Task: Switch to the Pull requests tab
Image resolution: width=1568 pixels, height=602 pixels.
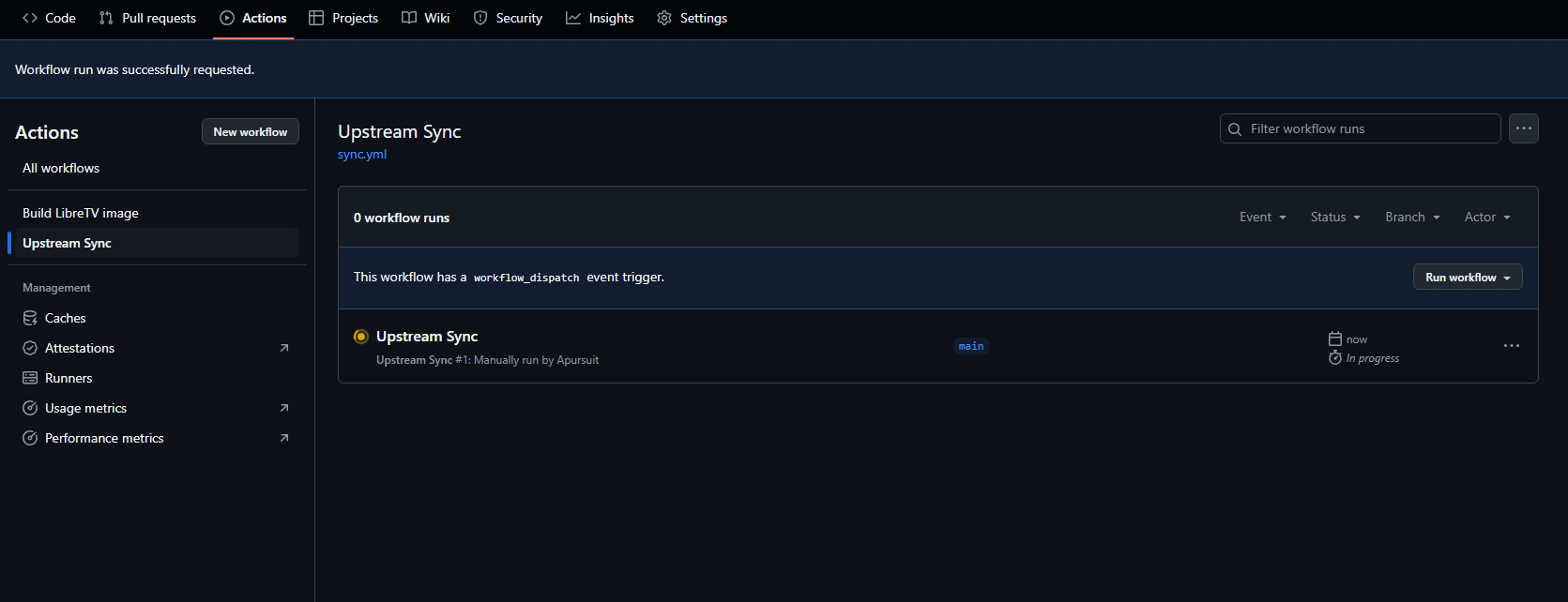Action: click(x=147, y=18)
